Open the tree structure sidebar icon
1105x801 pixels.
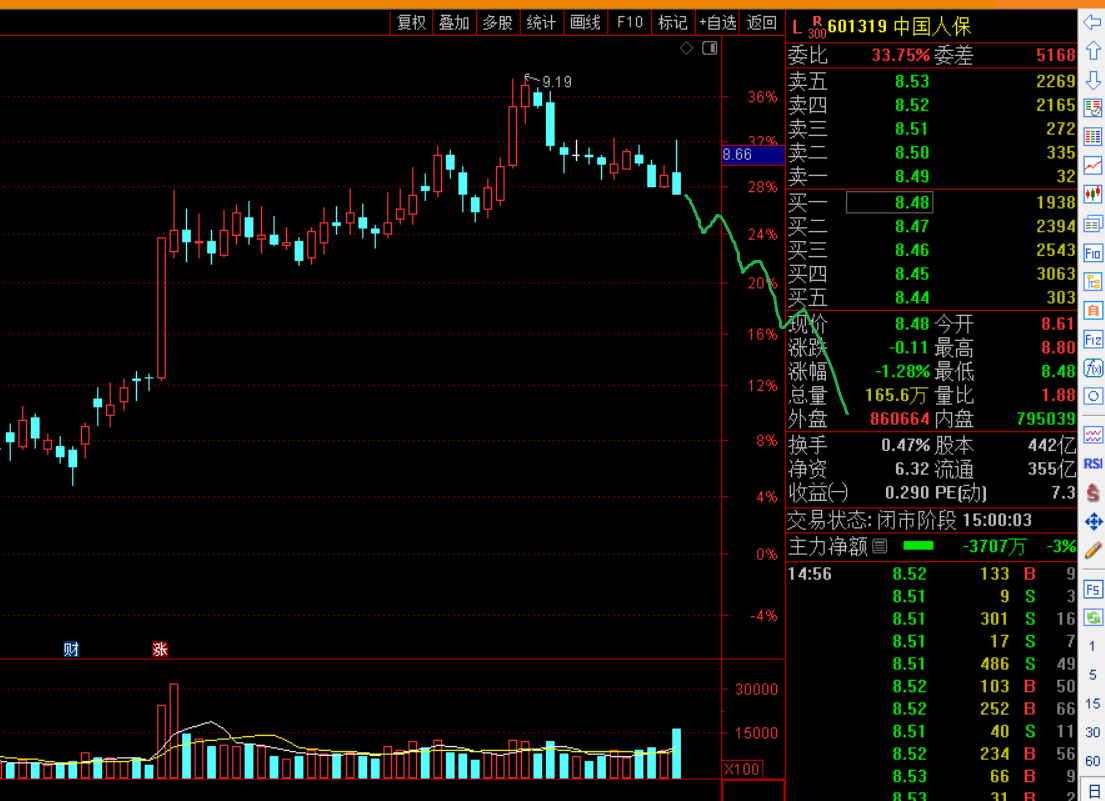coord(1093,282)
